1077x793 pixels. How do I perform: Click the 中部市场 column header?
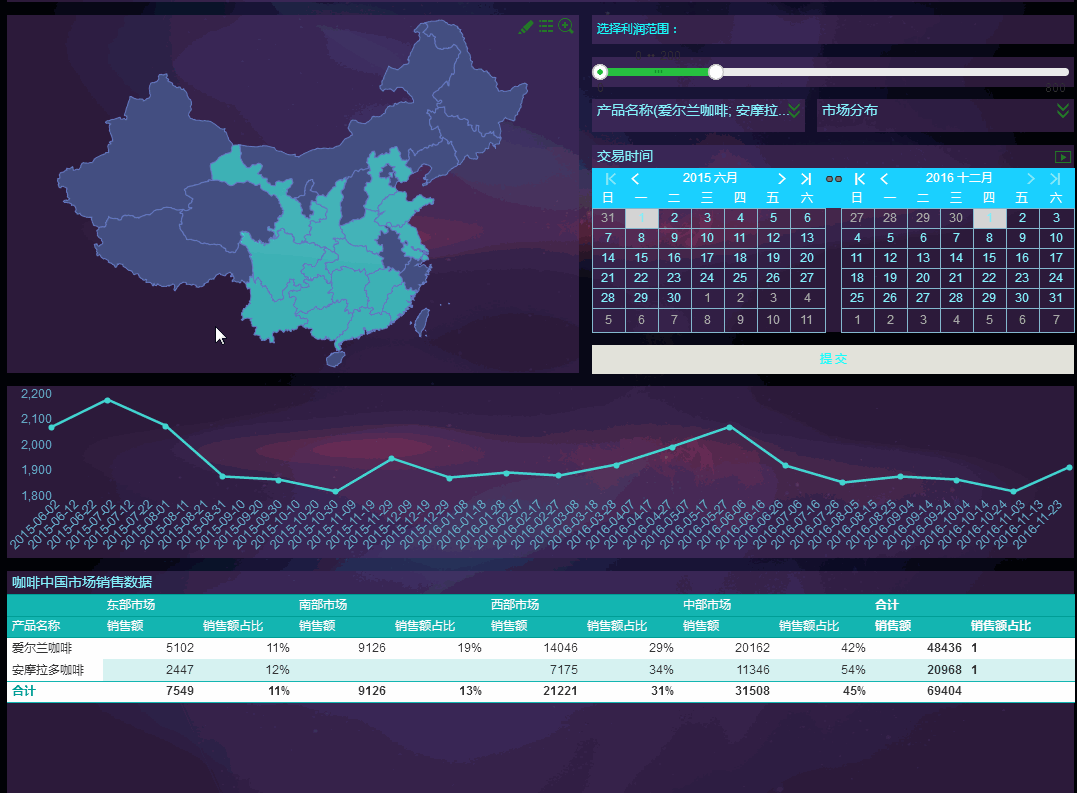tap(707, 605)
